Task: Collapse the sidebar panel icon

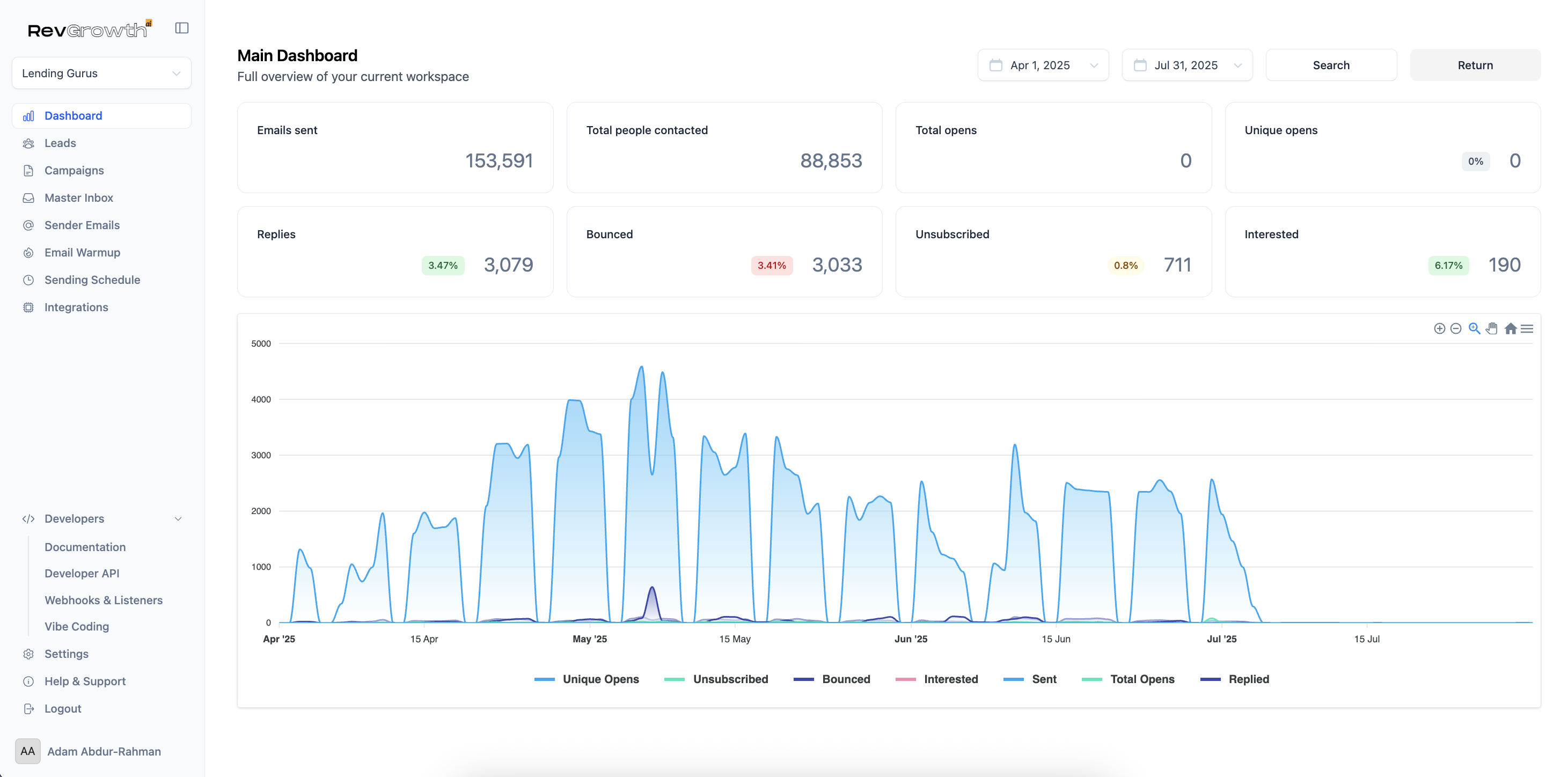Action: tap(181, 28)
